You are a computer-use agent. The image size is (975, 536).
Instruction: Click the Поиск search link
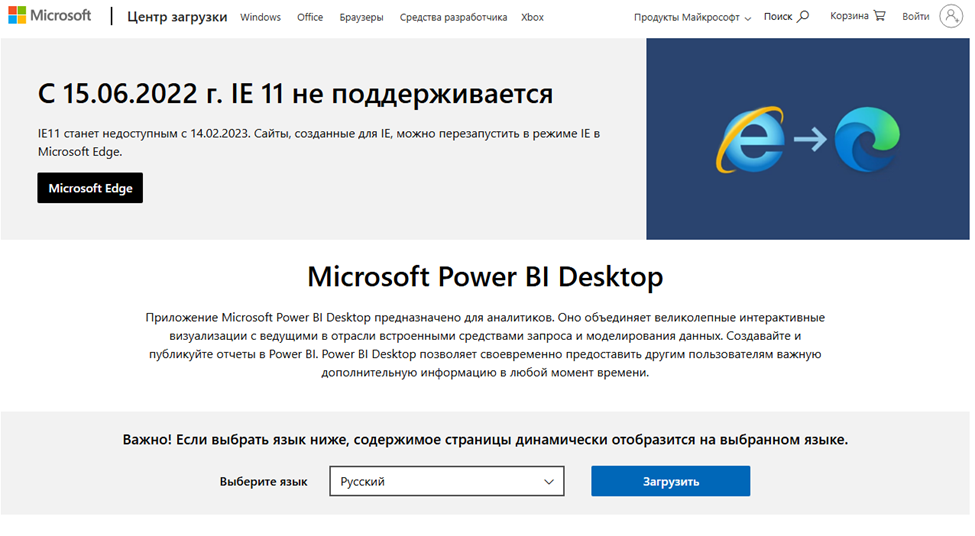778,17
